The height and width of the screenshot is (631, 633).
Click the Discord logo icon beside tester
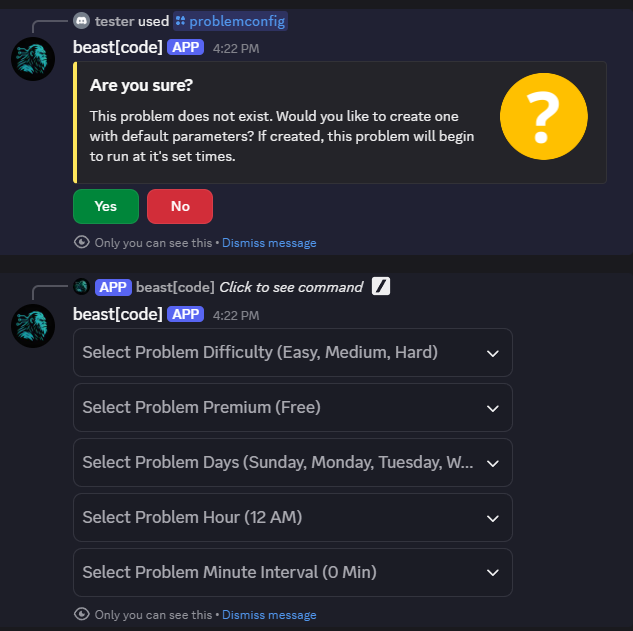point(82,21)
